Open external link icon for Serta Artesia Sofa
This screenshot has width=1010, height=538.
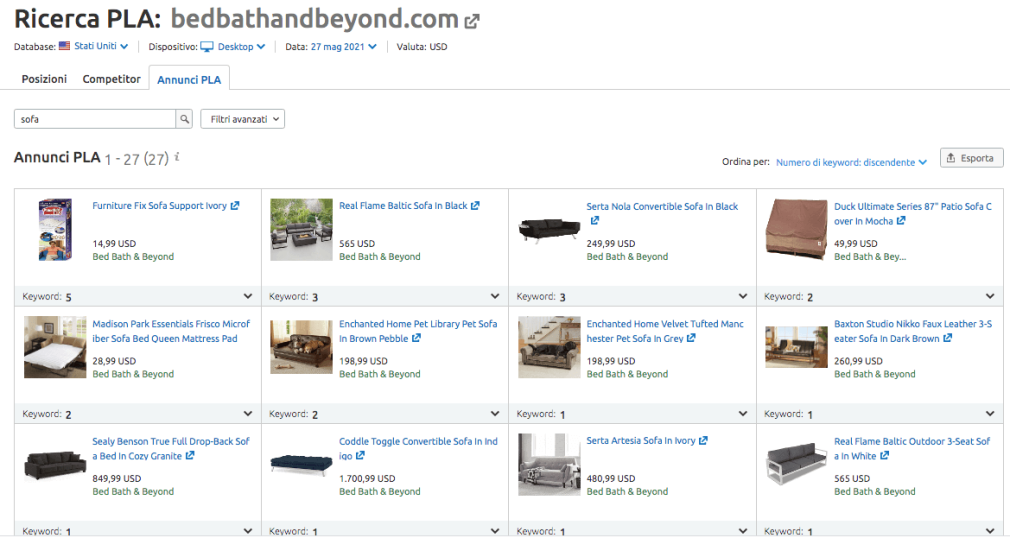(703, 441)
